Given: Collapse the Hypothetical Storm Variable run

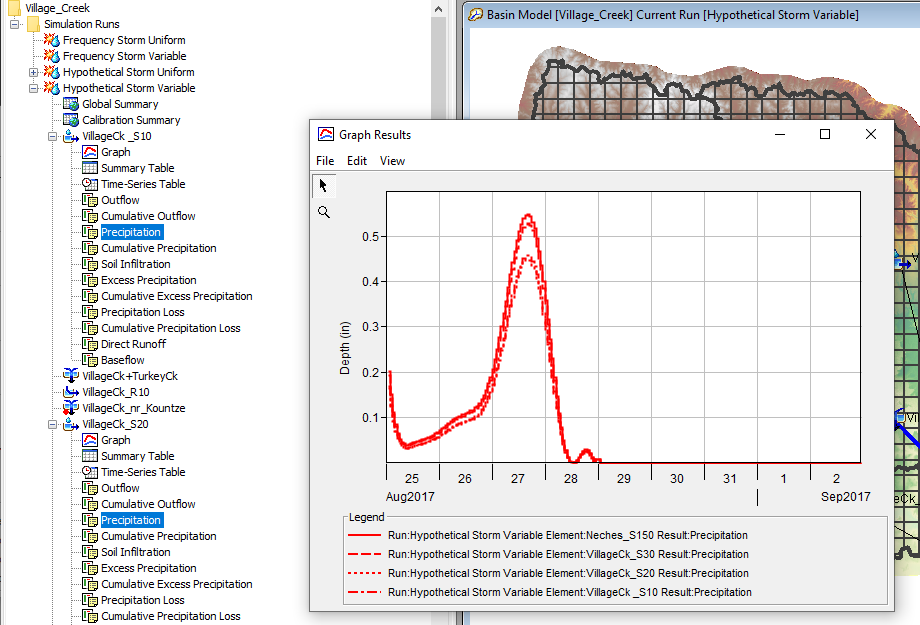Looking at the screenshot, I should click(34, 88).
